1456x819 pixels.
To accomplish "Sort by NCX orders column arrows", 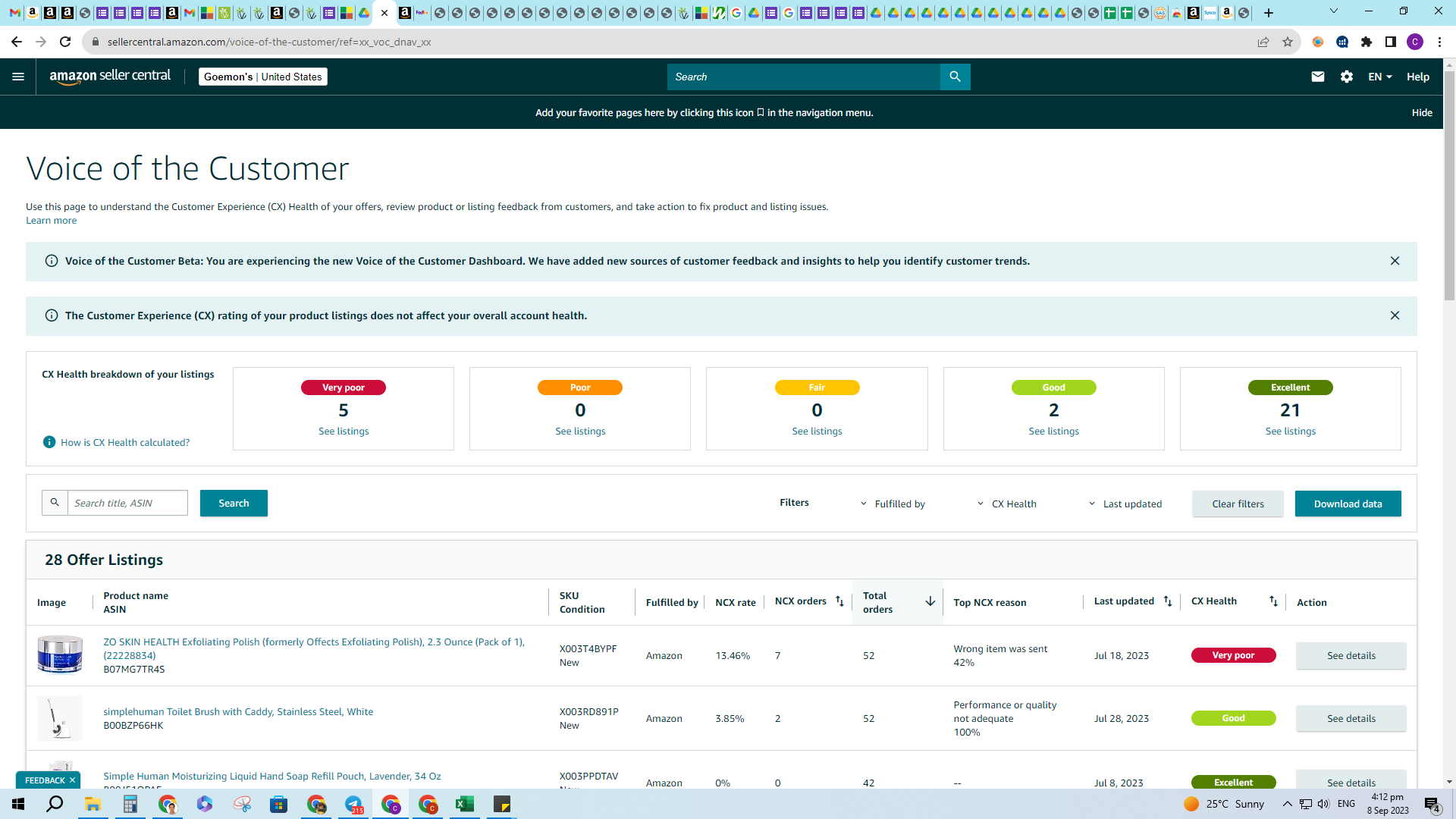I will tap(839, 601).
